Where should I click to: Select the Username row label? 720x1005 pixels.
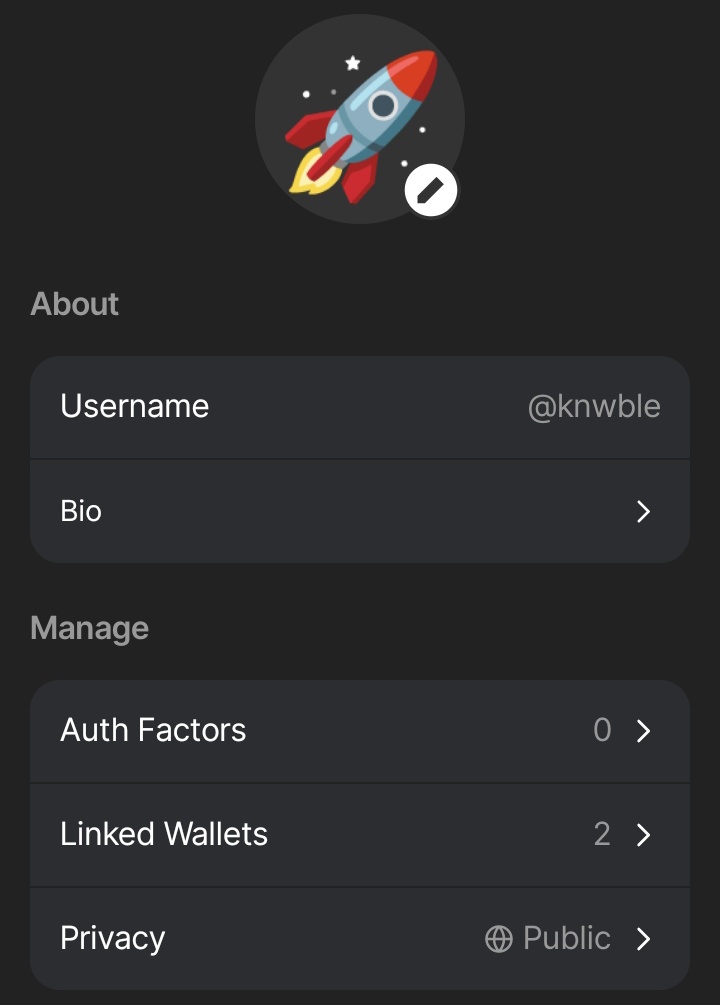pos(135,406)
